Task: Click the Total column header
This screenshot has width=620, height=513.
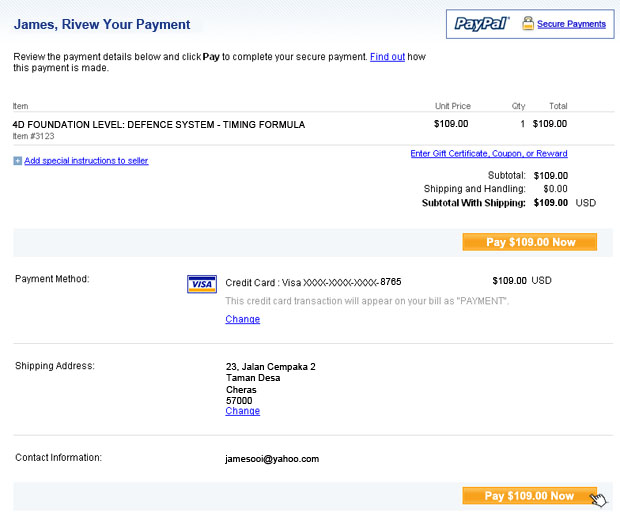Action: click(558, 106)
